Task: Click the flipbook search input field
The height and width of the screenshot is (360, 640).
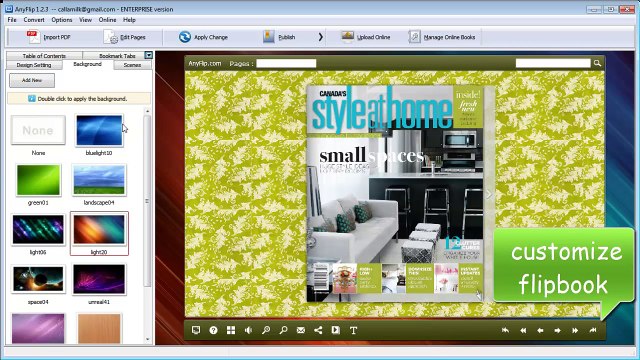Action: (x=553, y=63)
